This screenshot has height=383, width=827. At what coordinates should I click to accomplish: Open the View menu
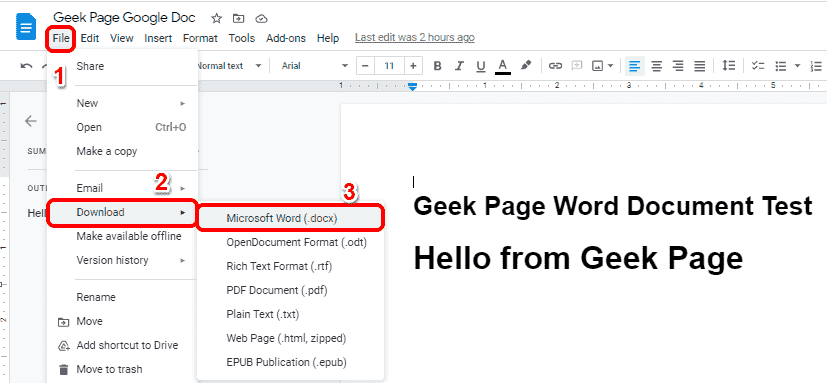click(122, 38)
